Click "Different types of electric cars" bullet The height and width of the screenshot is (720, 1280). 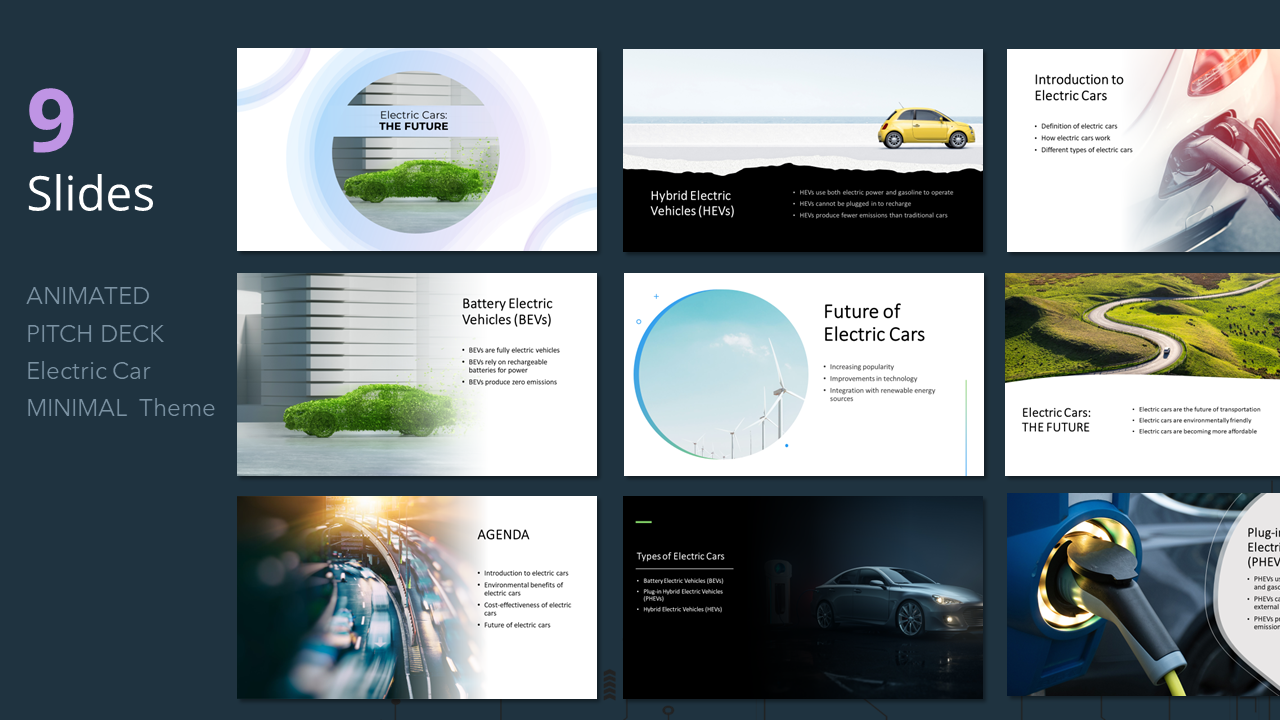pyautogui.click(x=1087, y=150)
